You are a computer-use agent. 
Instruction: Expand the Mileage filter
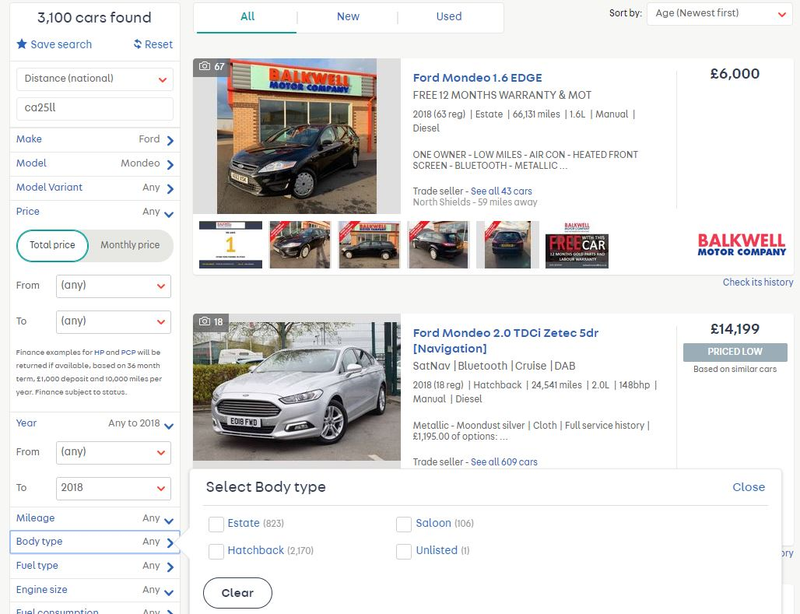(95, 518)
